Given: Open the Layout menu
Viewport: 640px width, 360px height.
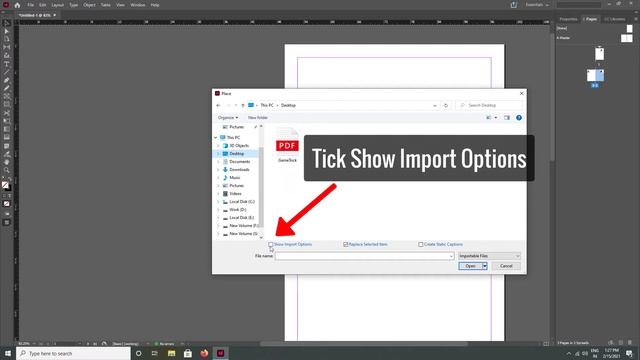Looking at the screenshot, I should point(58,5).
